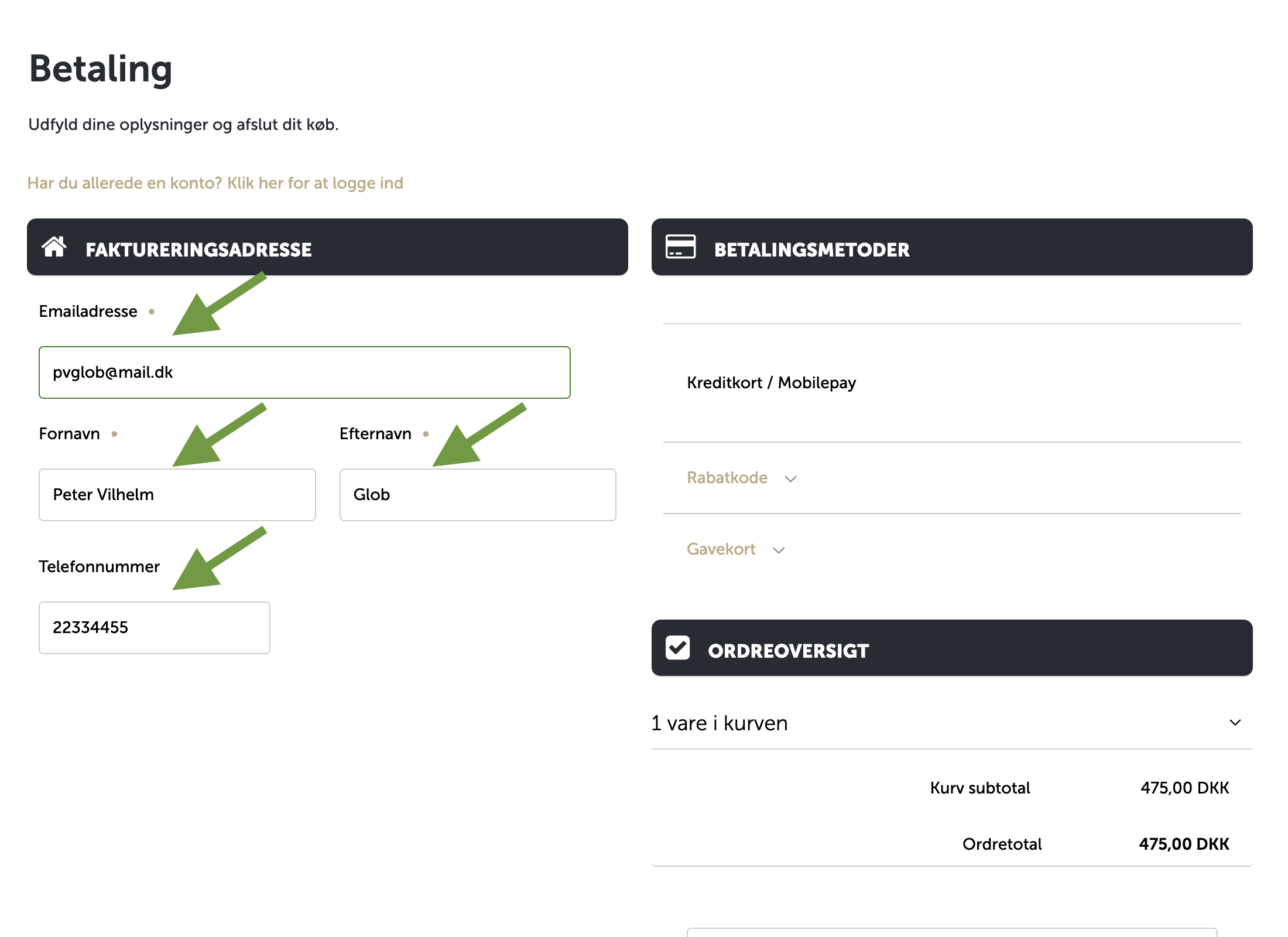Click the Efternavn field containing Glob
This screenshot has width=1288, height=937.
coord(477,495)
